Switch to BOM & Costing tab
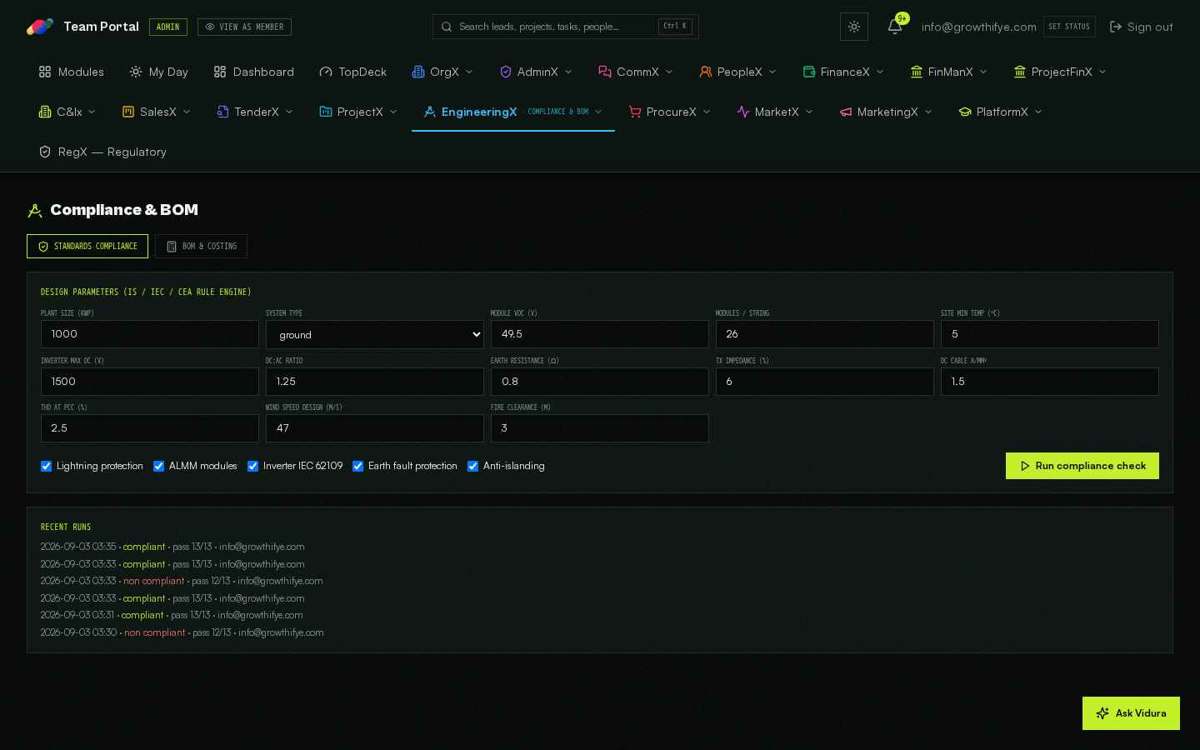The height and width of the screenshot is (750, 1200). point(201,246)
